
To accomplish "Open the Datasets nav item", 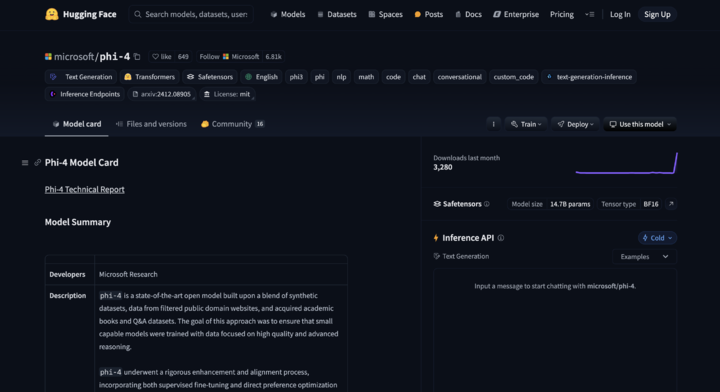I will (x=337, y=14).
